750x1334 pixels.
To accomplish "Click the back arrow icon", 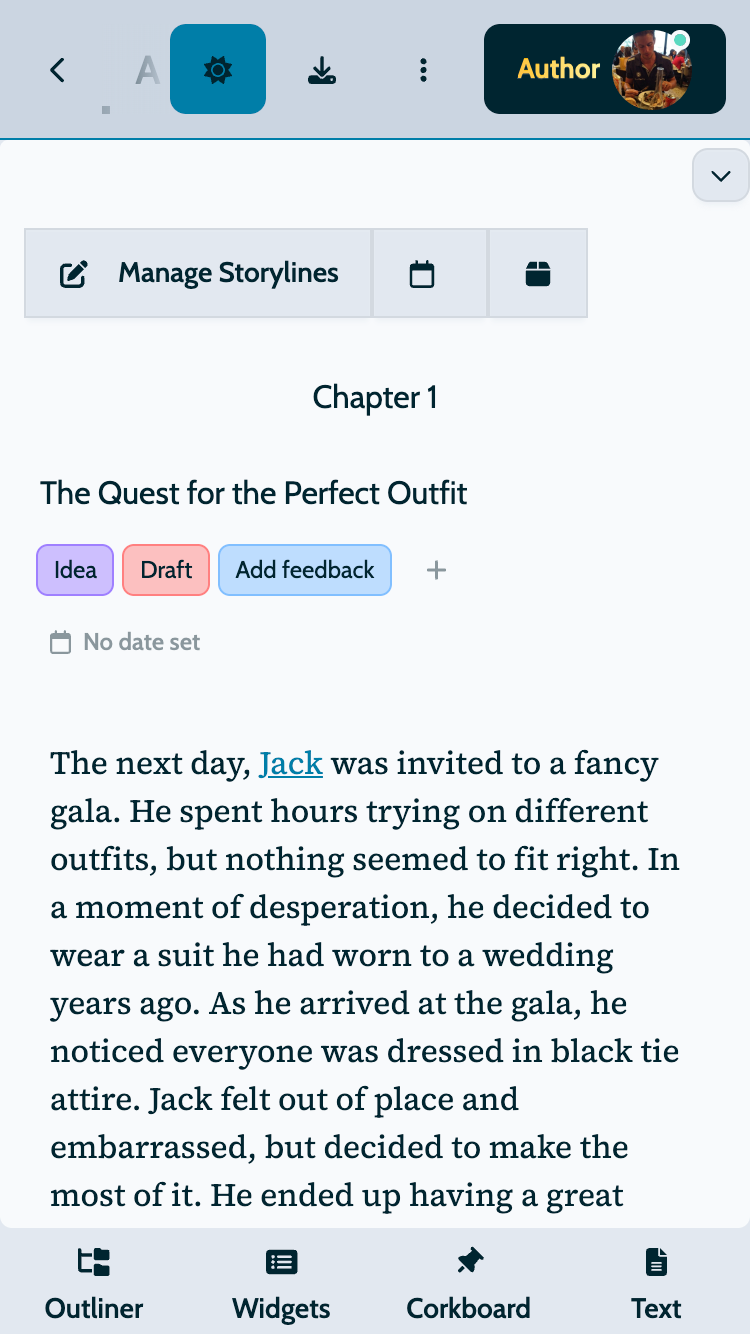I will coord(58,70).
